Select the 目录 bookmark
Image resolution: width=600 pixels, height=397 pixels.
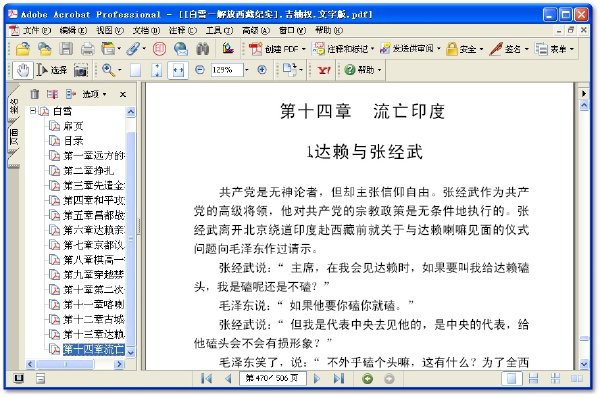point(73,141)
